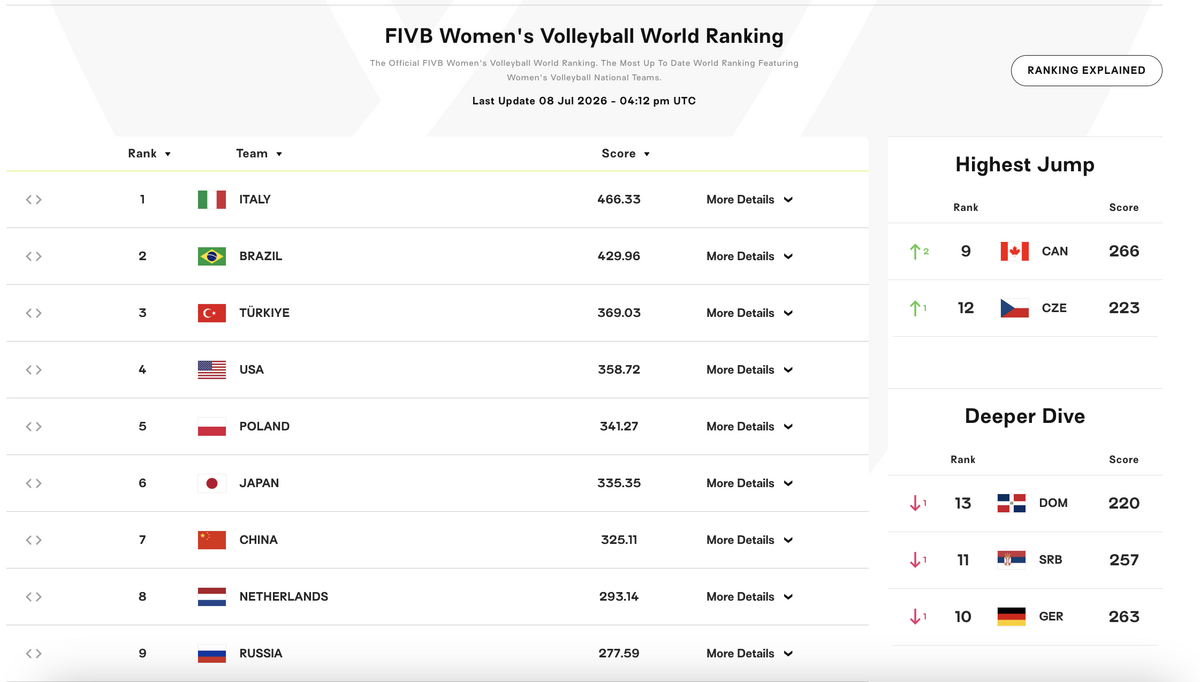Click the Japan flag icon in row six
The image size is (1200, 682).
click(x=212, y=483)
